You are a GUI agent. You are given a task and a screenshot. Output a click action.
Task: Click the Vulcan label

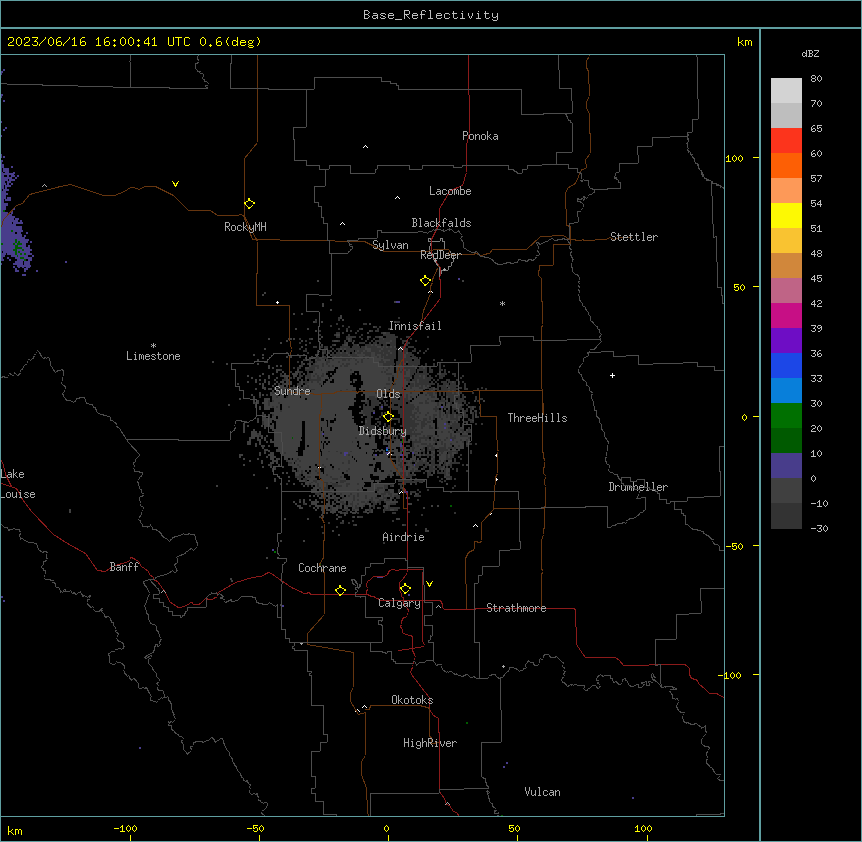(543, 792)
